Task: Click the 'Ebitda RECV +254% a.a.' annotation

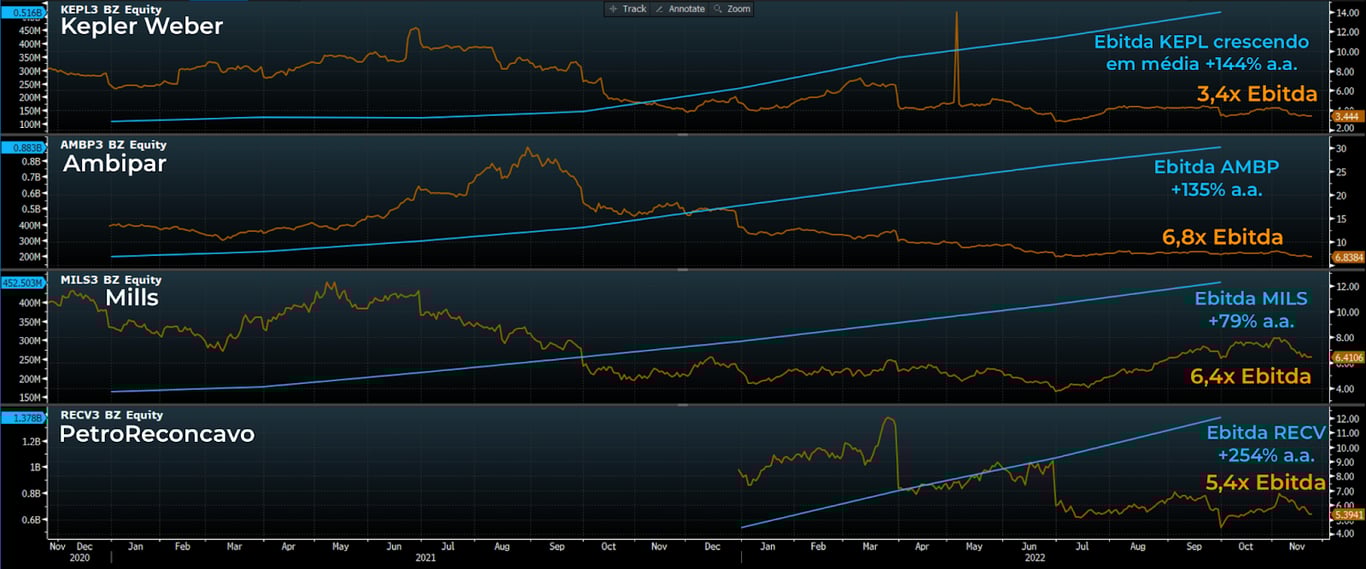Action: (x=1265, y=444)
